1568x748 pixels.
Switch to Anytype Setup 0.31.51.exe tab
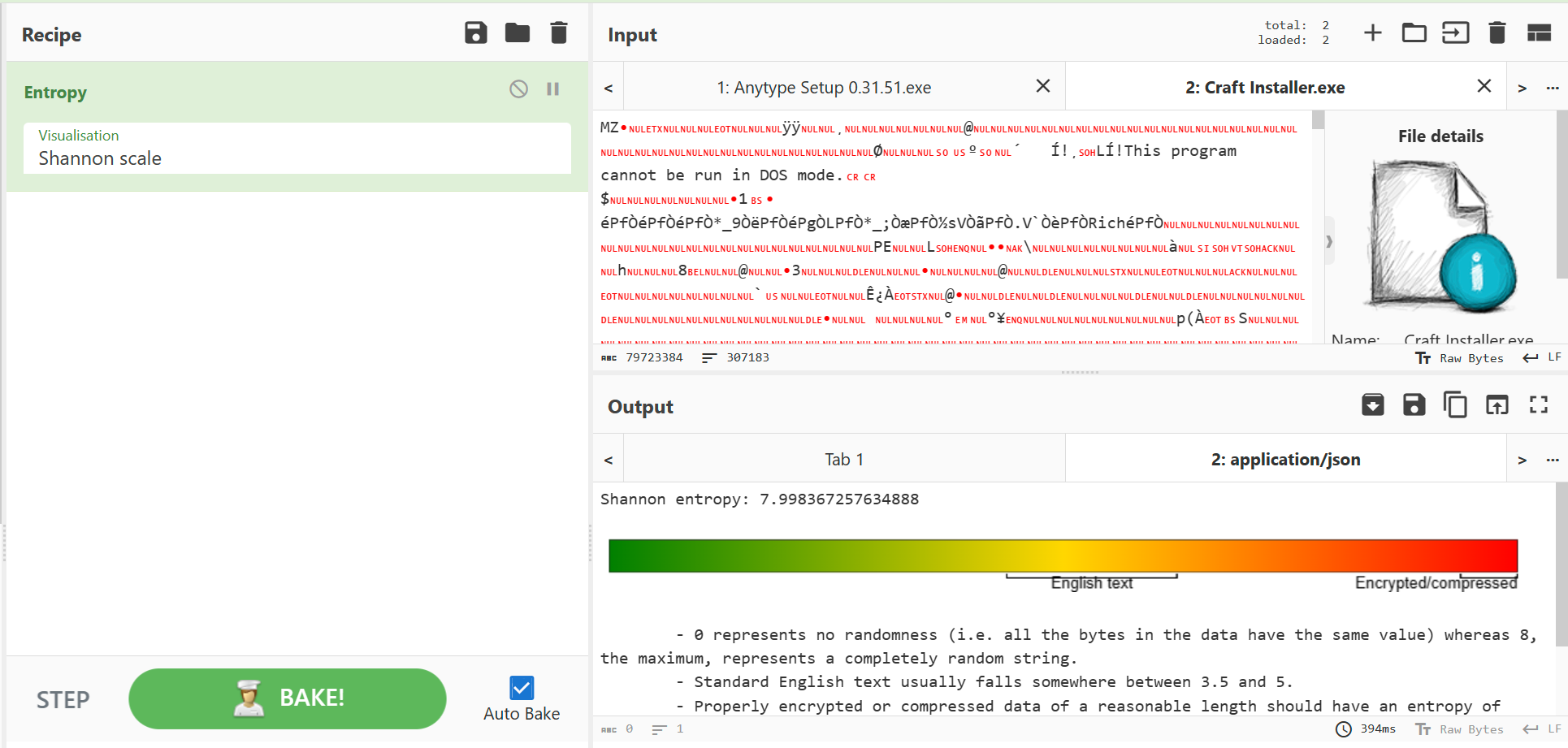pos(824,88)
